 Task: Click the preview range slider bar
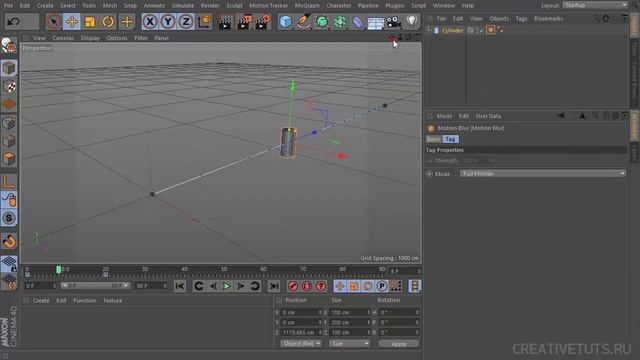tap(95, 286)
